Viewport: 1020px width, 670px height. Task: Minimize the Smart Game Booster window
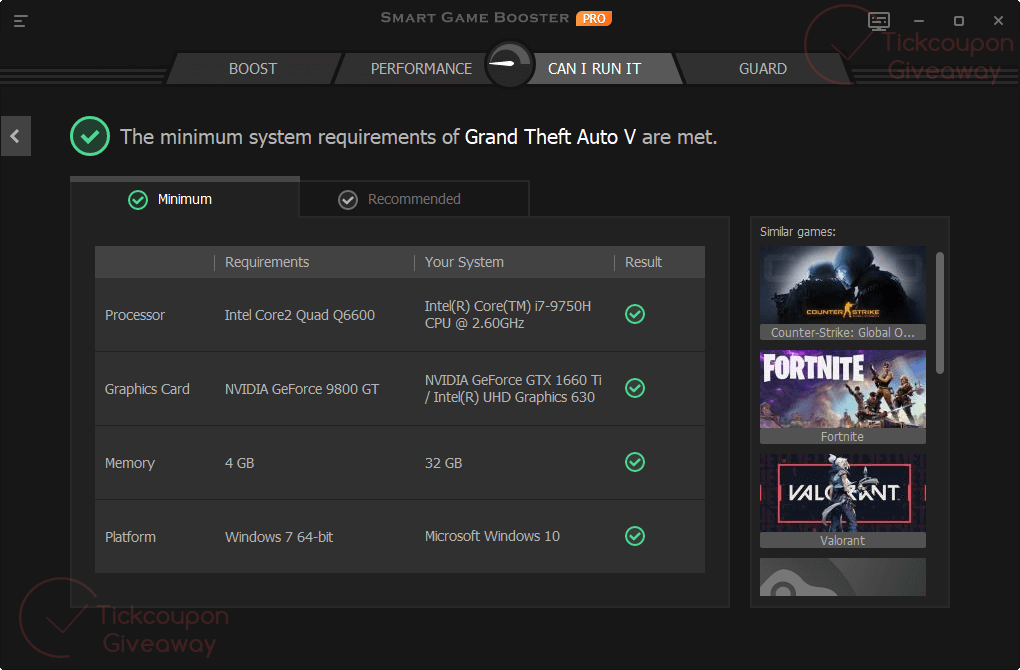[919, 21]
